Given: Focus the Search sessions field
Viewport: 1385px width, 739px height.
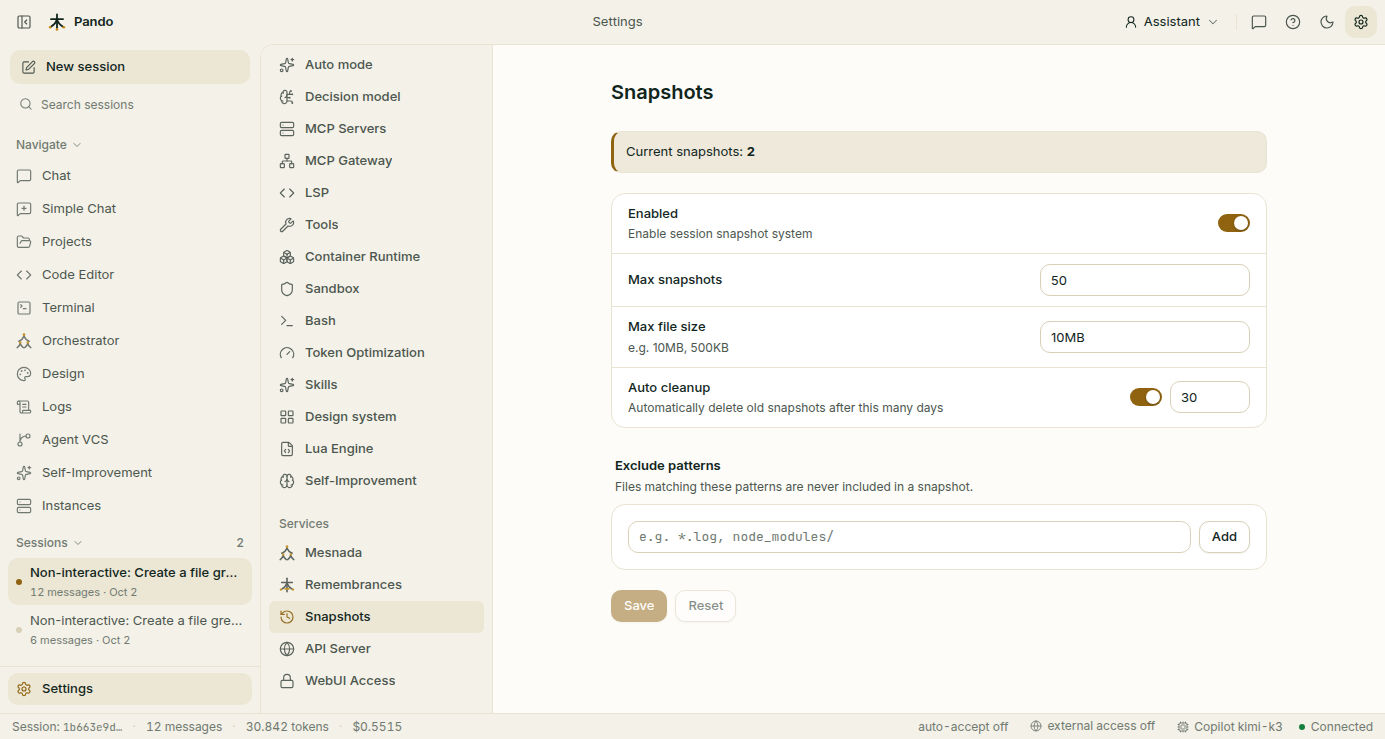Looking at the screenshot, I should [130, 105].
